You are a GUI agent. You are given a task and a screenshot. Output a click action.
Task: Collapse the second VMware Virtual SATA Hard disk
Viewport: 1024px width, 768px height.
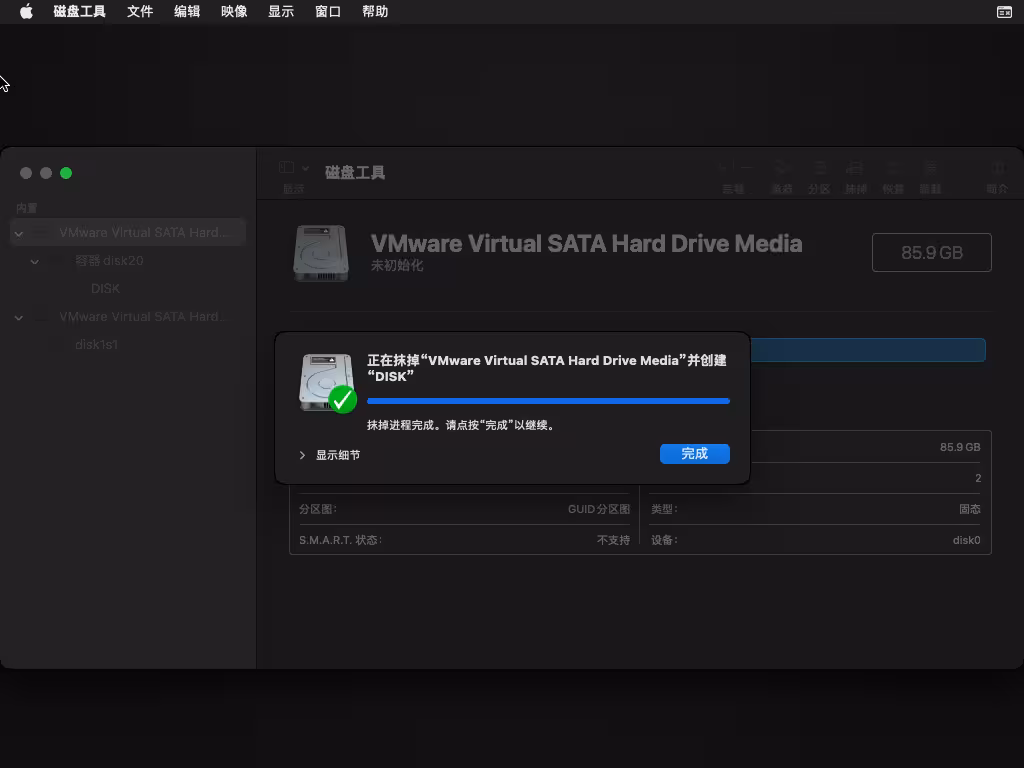click(x=19, y=317)
